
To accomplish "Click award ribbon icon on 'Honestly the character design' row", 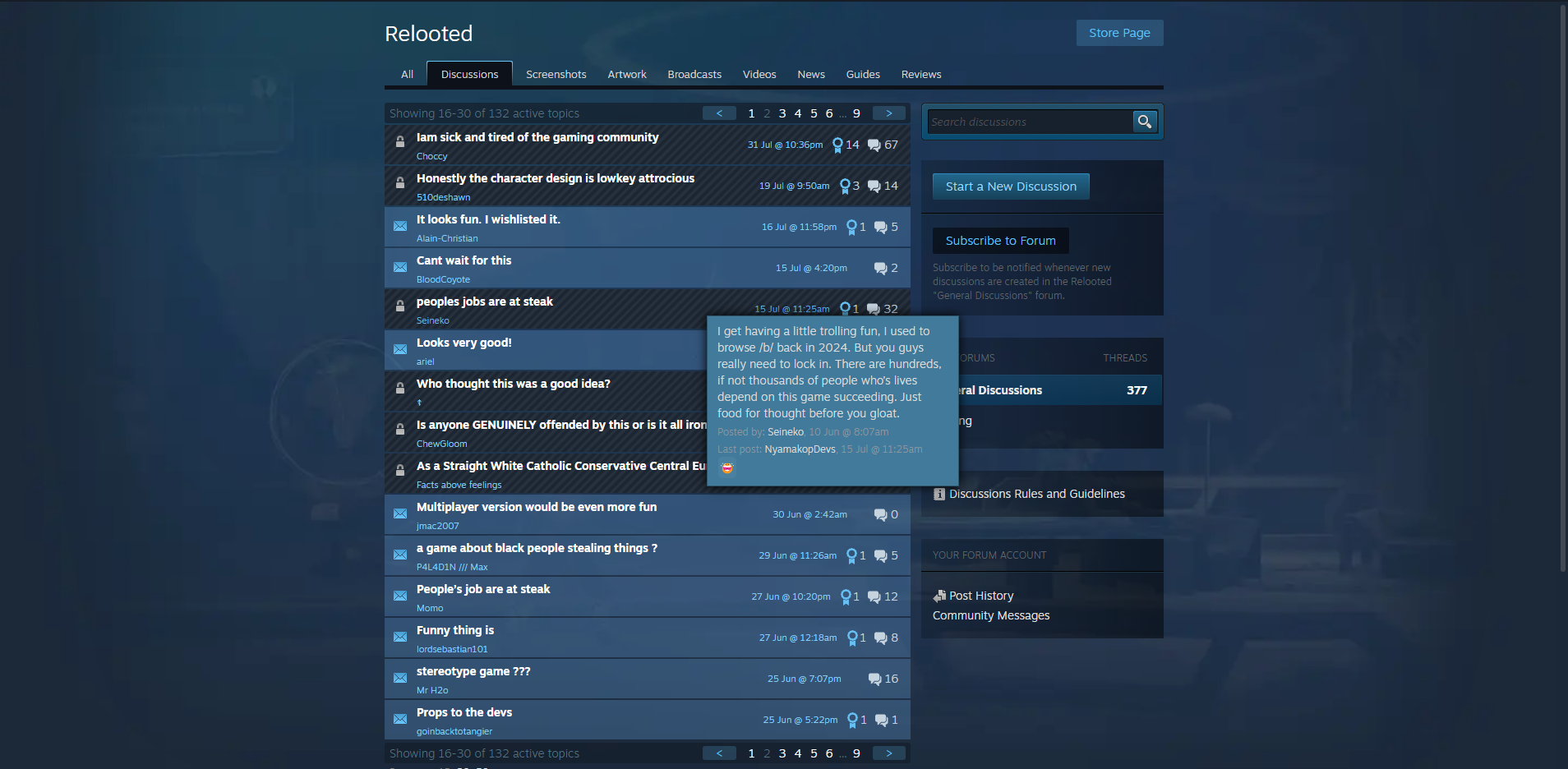I will [x=845, y=186].
